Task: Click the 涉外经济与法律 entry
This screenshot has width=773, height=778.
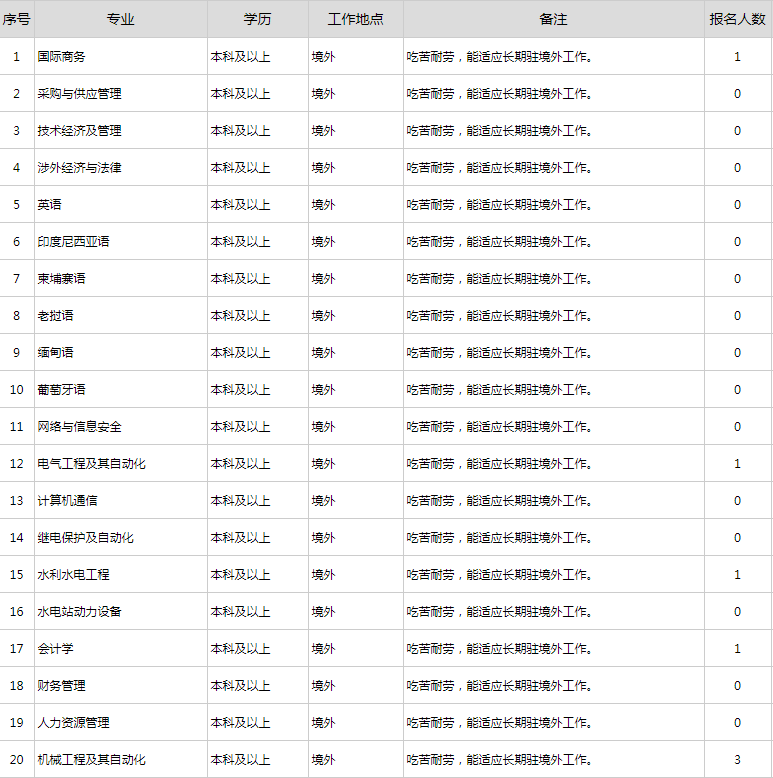Action: coord(79,168)
